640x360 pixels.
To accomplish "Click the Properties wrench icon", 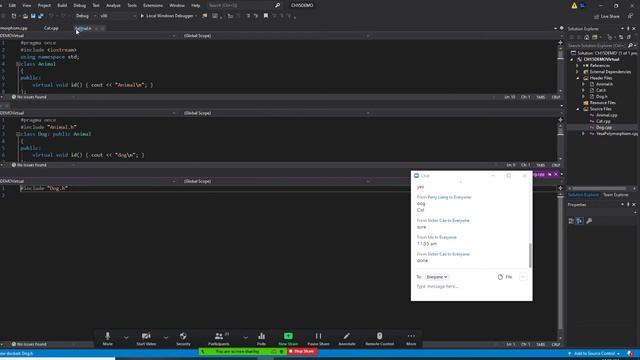I will click(x=589, y=221).
